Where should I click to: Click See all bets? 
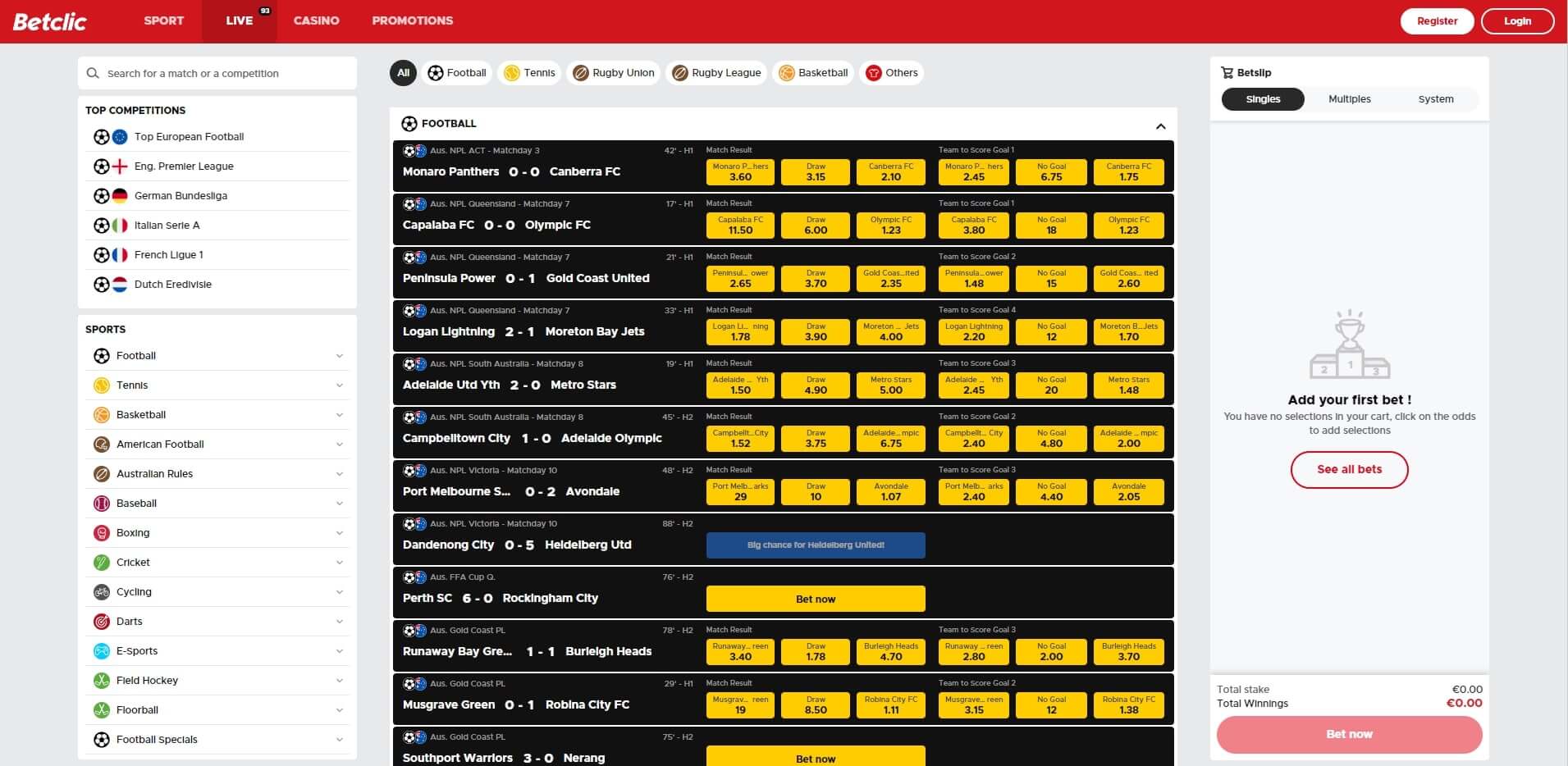click(x=1349, y=469)
